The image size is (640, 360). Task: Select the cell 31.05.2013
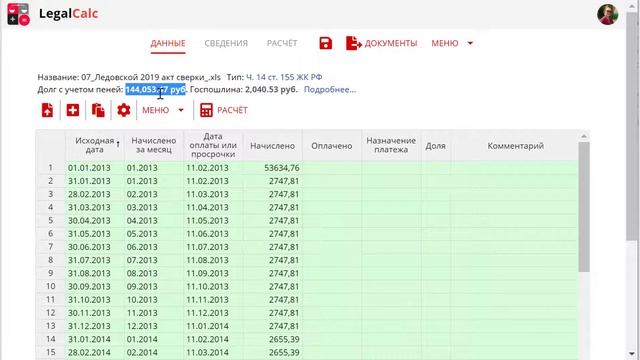(95, 233)
